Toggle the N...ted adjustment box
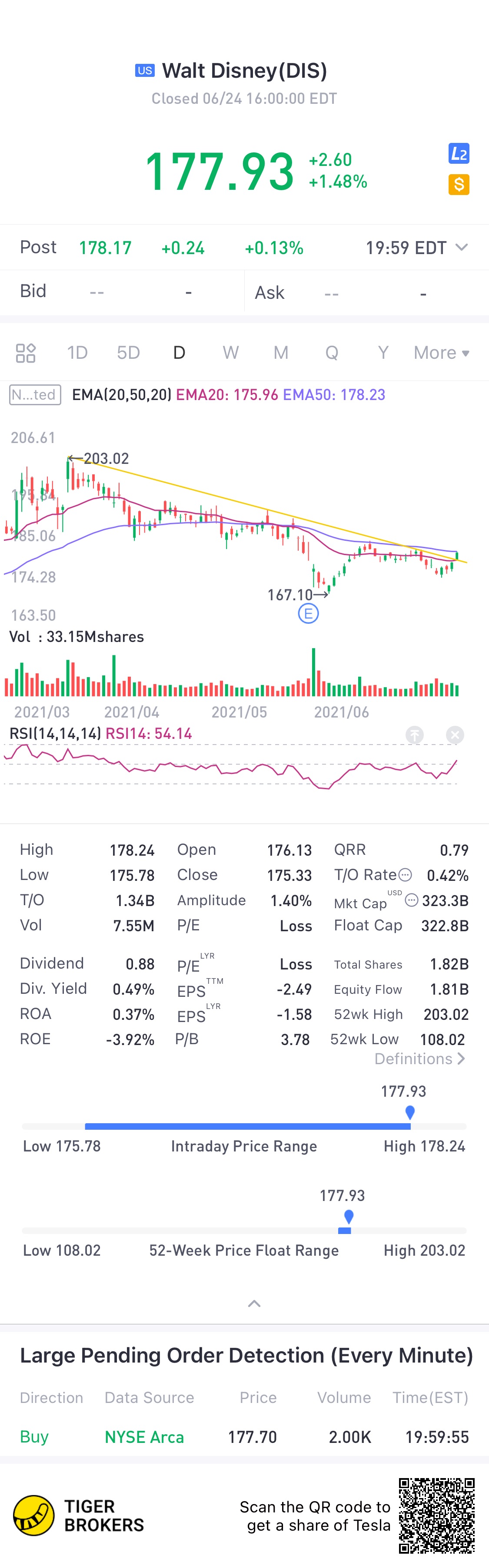 point(35,394)
